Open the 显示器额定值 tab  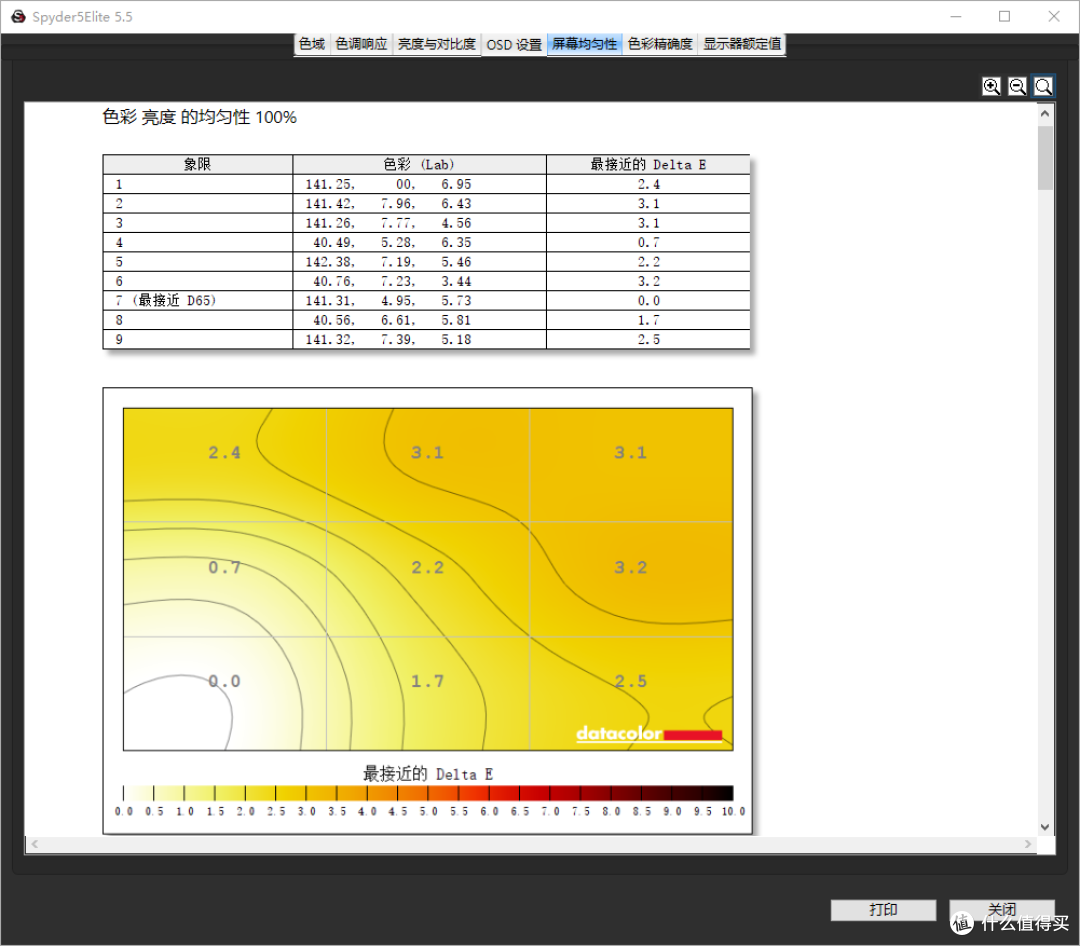pos(742,44)
